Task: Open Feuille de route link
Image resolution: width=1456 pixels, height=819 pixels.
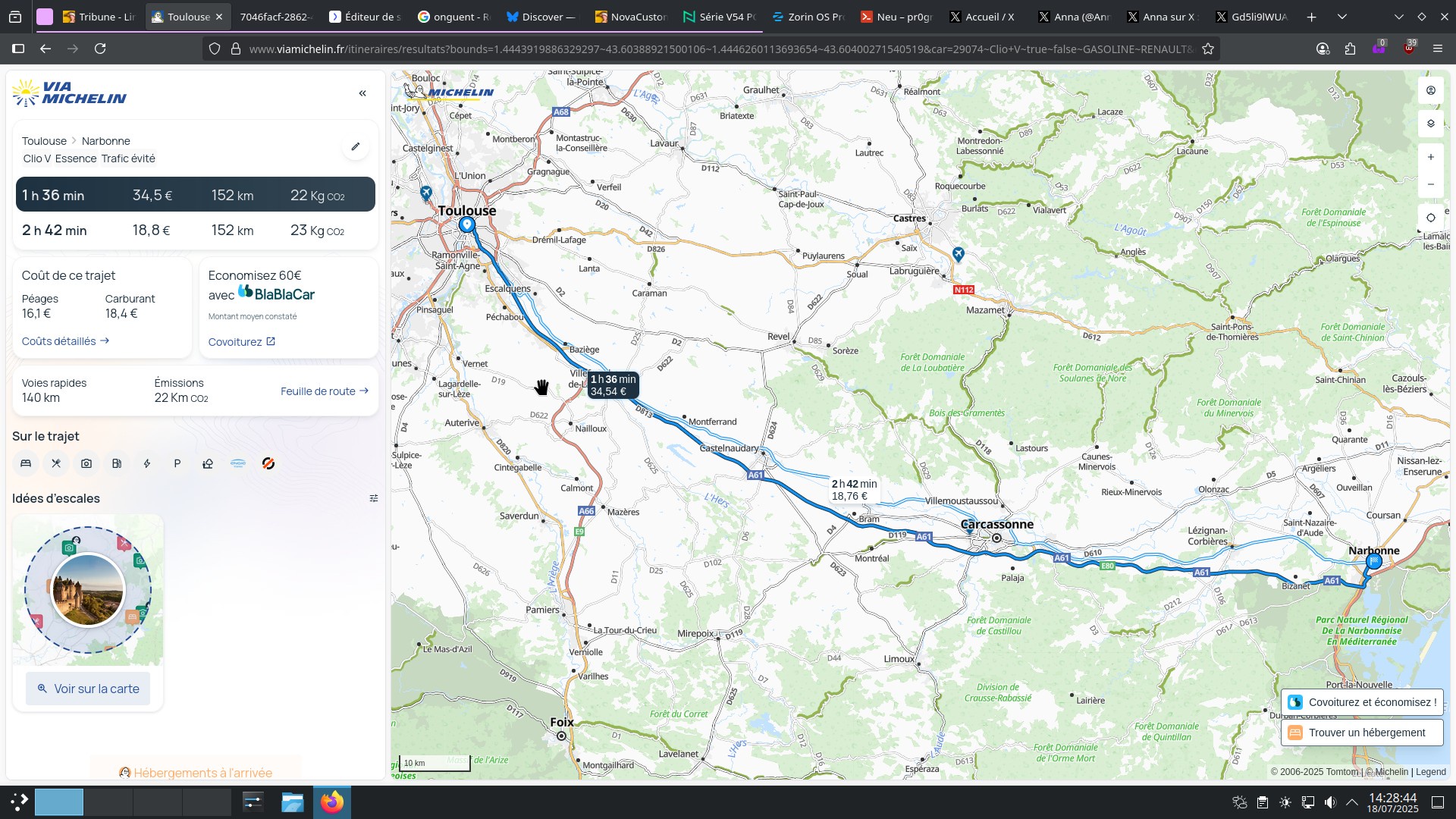Action: [325, 391]
